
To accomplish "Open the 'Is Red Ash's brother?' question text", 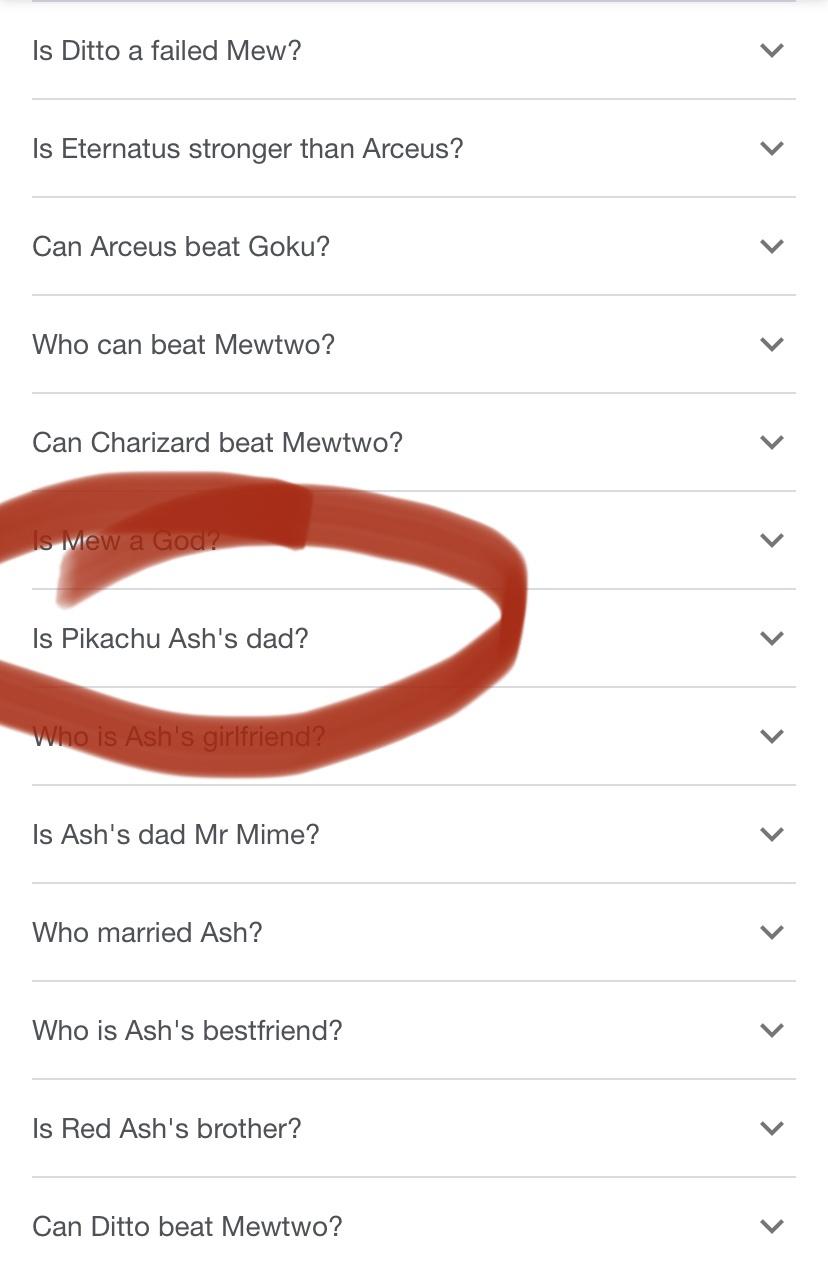I will point(166,1128).
